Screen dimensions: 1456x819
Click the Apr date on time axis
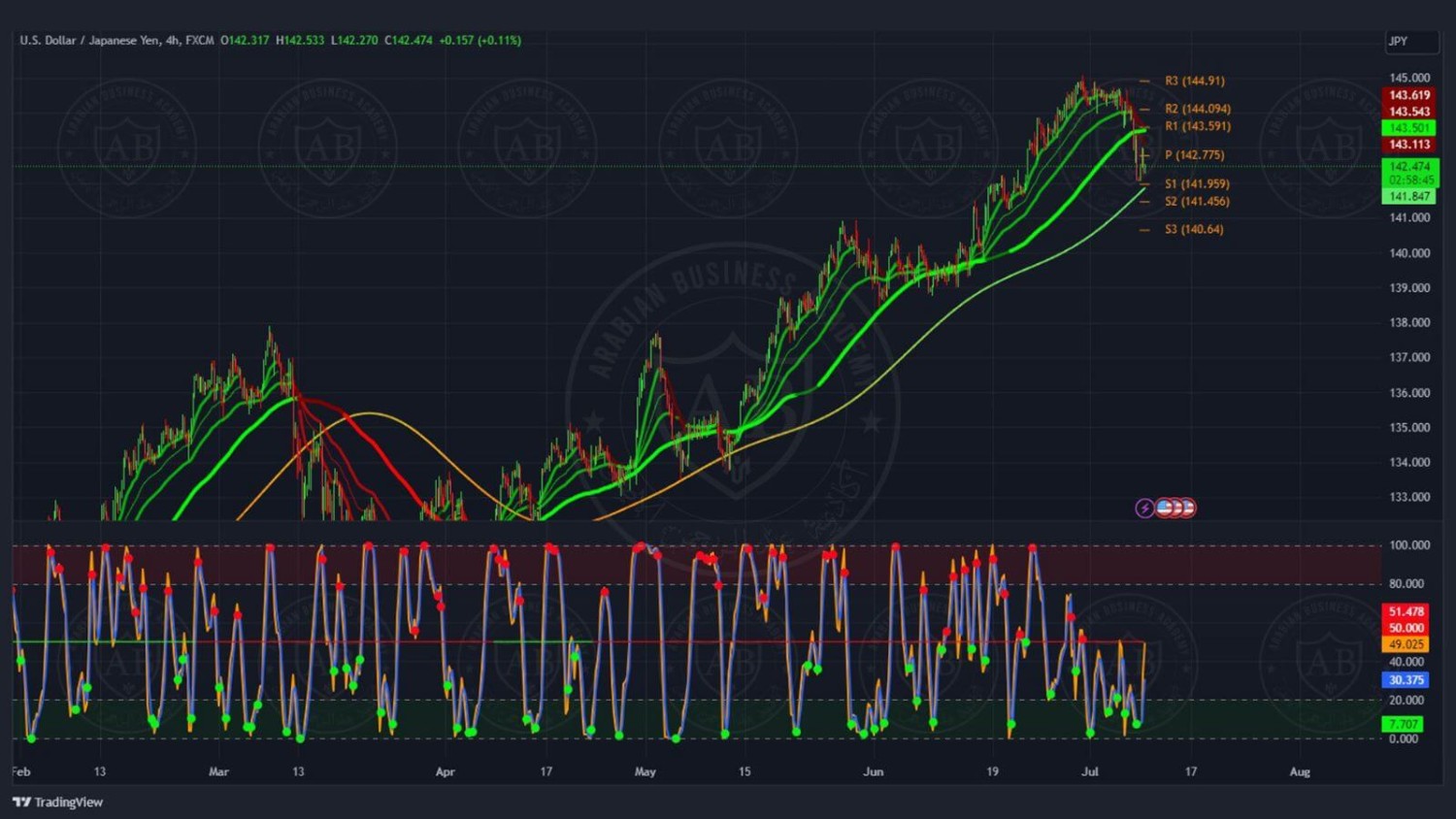point(445,772)
